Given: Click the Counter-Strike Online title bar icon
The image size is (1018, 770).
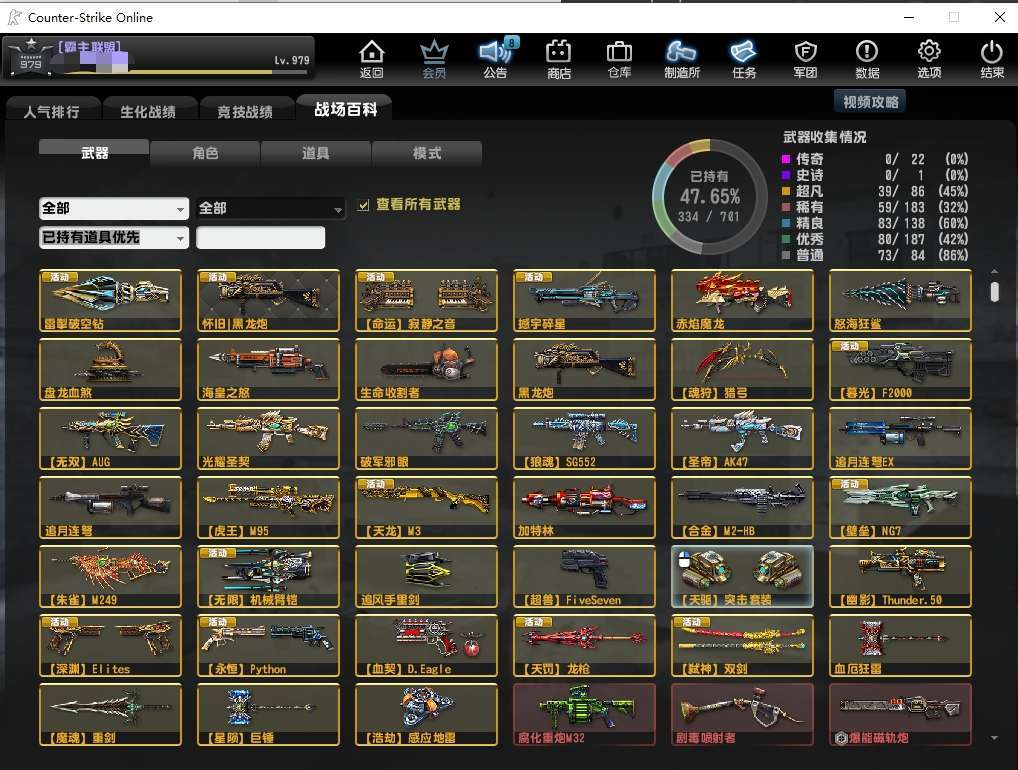Looking at the screenshot, I should (x=14, y=18).
